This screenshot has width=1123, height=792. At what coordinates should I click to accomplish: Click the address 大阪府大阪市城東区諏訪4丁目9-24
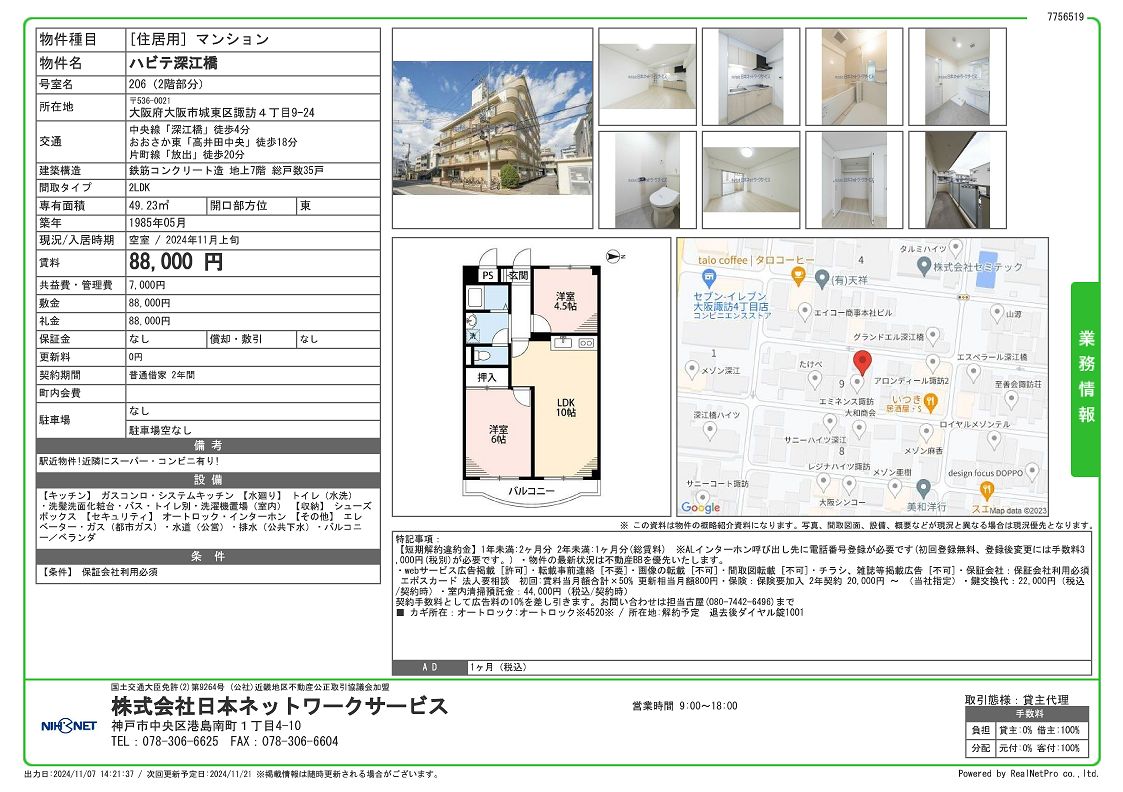222,112
